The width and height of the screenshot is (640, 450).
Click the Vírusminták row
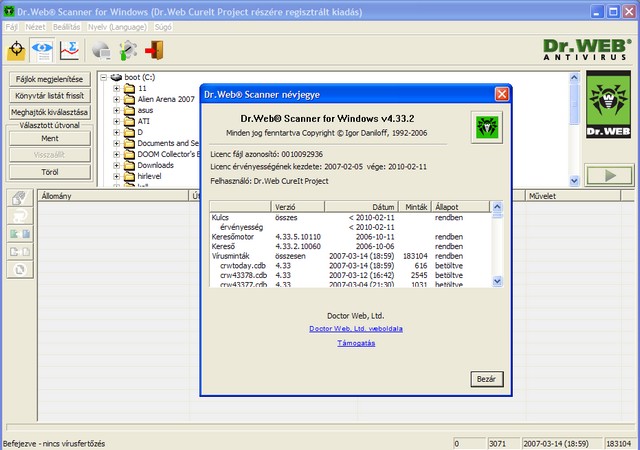[350, 256]
